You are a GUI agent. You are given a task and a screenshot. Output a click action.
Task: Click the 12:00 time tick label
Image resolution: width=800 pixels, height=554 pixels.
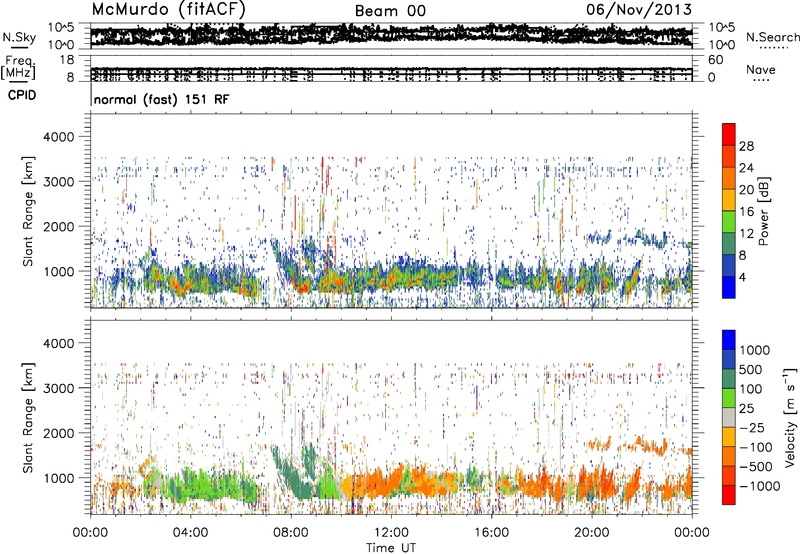point(391,533)
